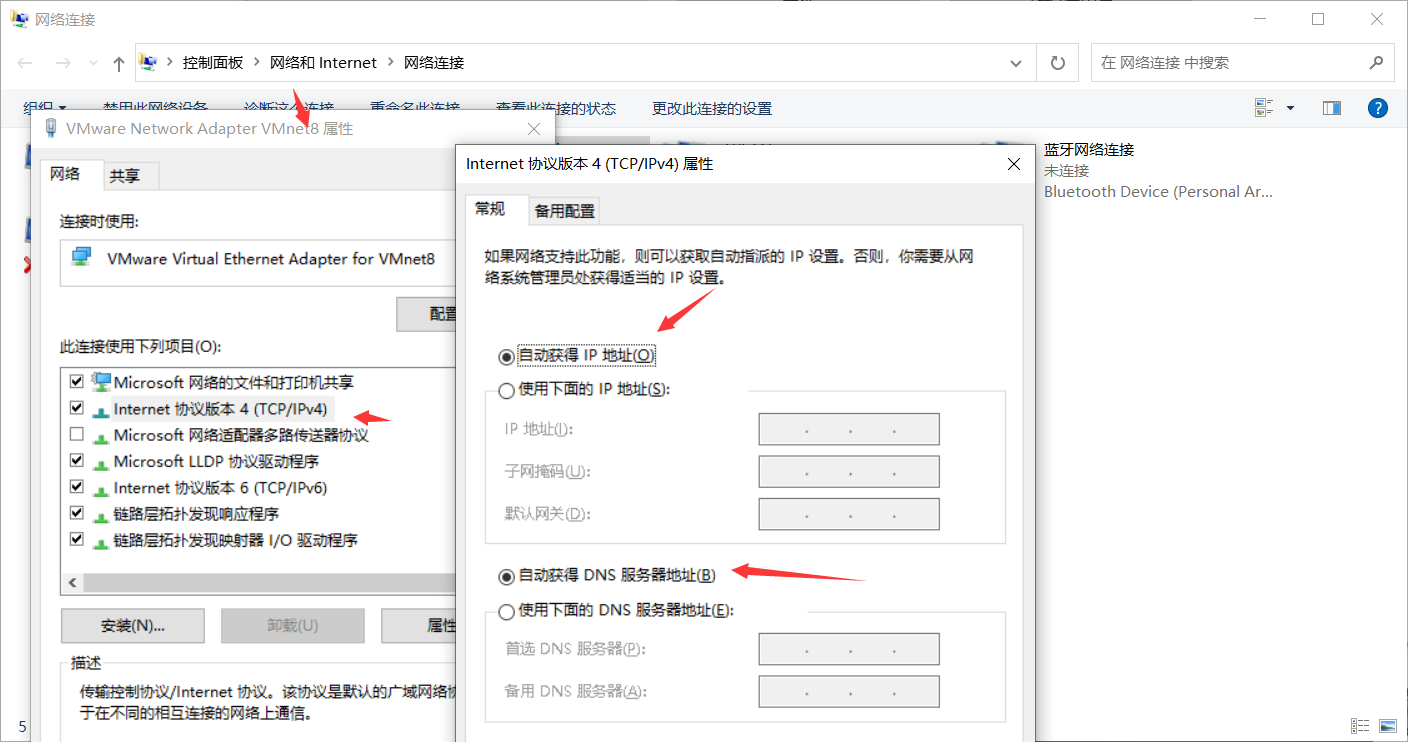Click 查看此连接的状态 toolbar command
The image size is (1408, 742).
[556, 108]
